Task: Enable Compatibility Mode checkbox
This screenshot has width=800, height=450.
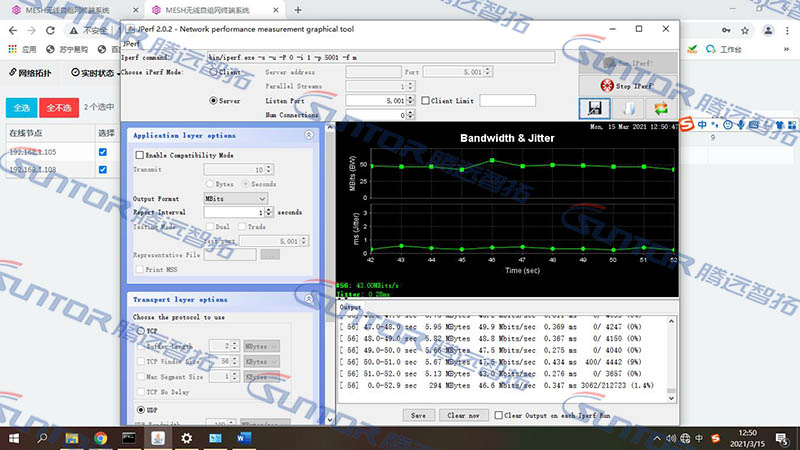Action: 139,156
